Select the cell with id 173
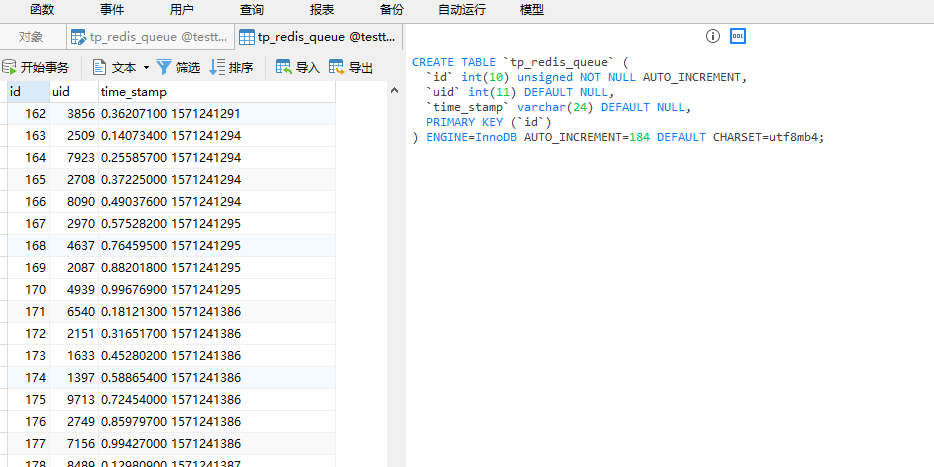This screenshot has width=934, height=467. click(x=28, y=356)
